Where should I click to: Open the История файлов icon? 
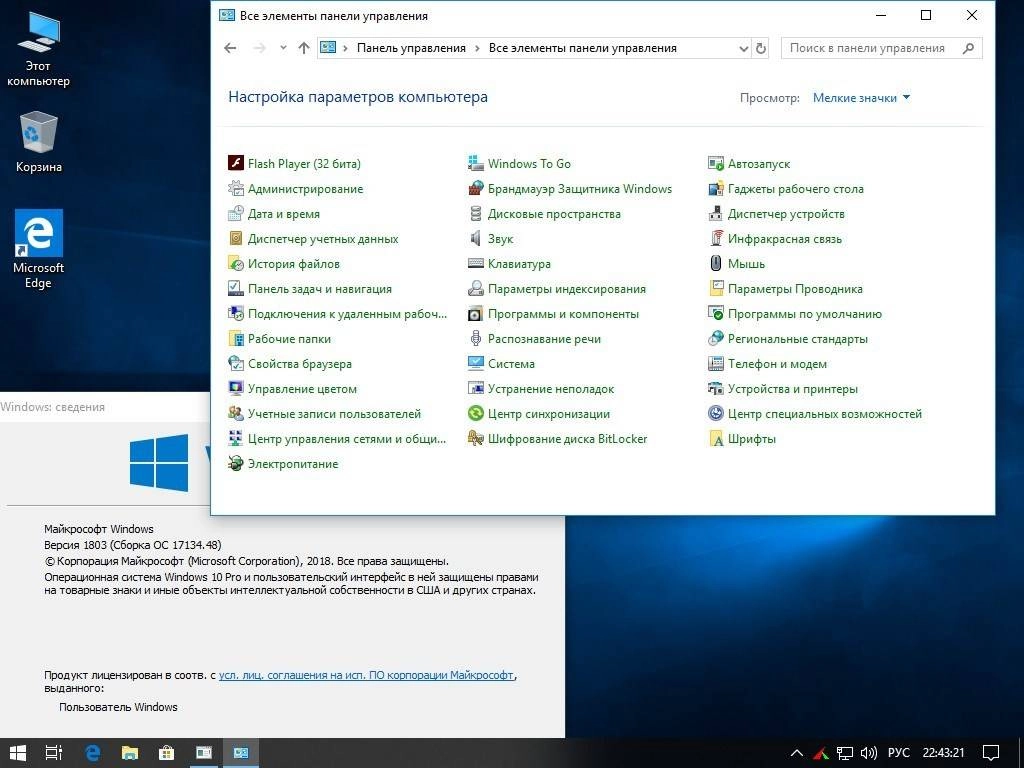click(236, 264)
